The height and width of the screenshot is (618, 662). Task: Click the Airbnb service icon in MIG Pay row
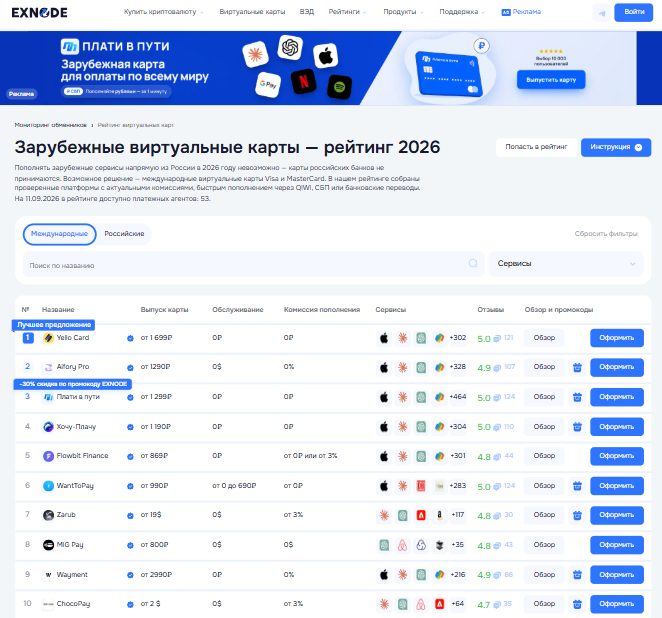(403, 545)
